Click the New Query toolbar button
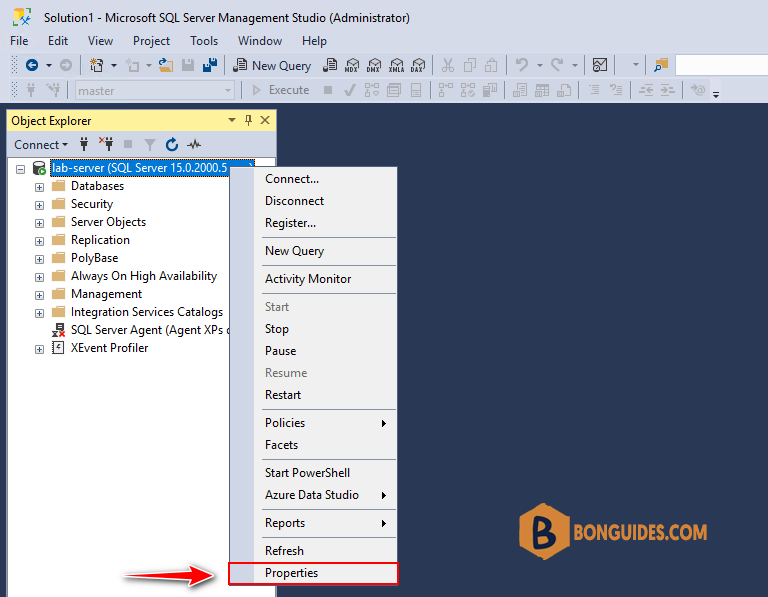The height and width of the screenshot is (597, 768). point(272,65)
